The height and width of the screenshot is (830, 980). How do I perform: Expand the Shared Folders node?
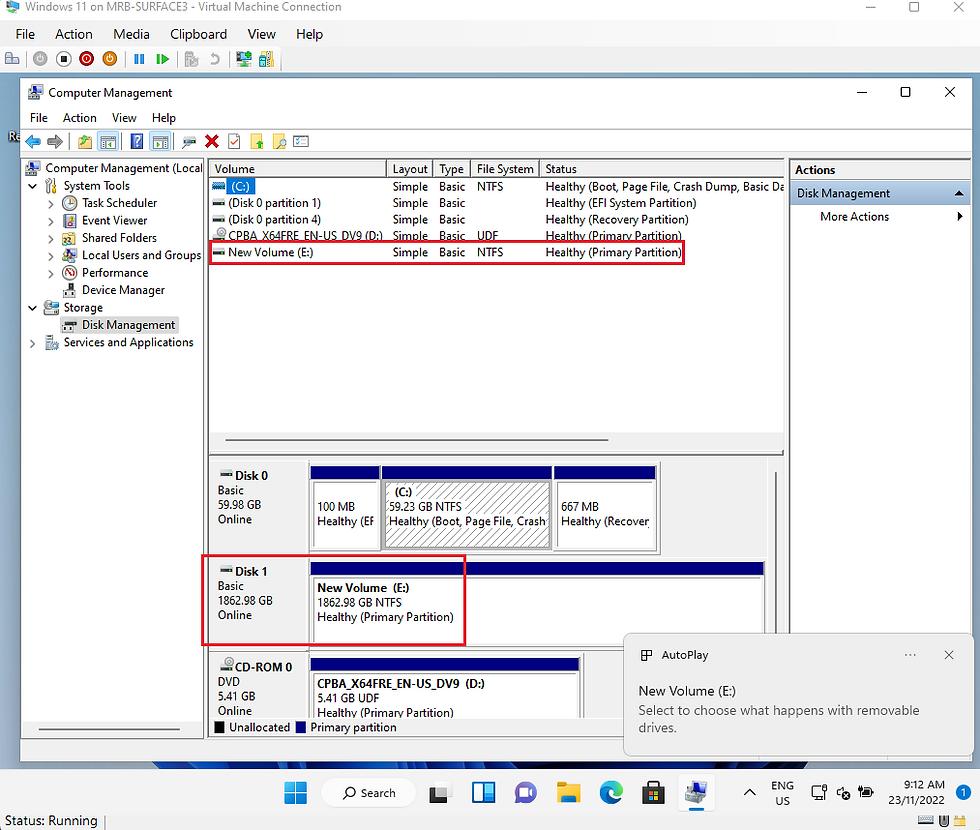point(51,239)
